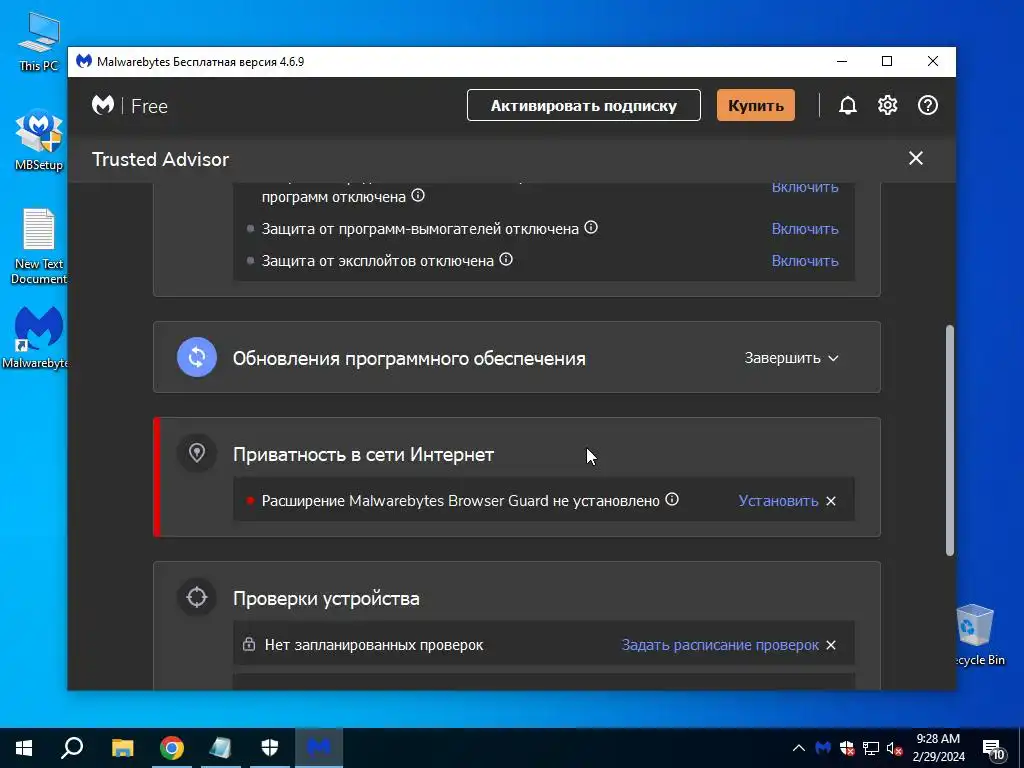Click Задать расписание проверок link
This screenshot has height=768, width=1024.
[720, 645]
